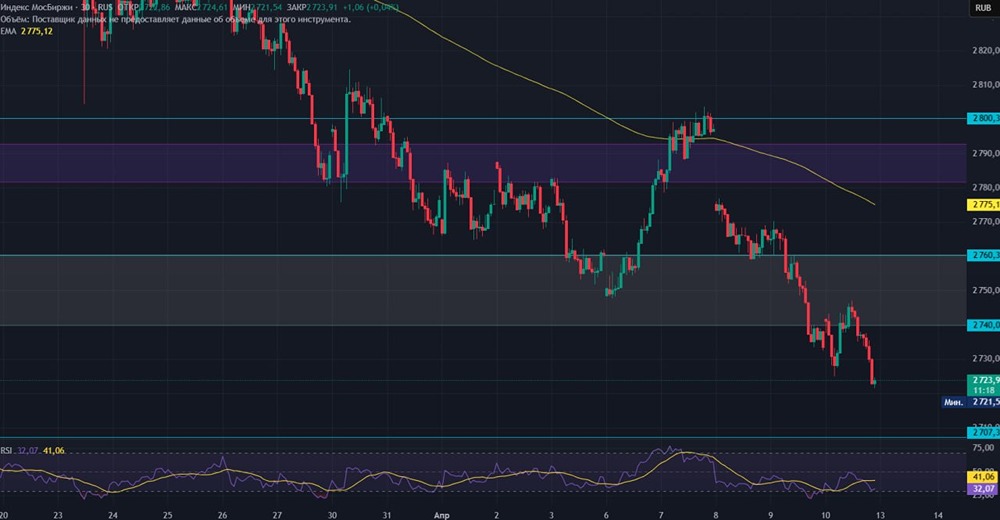Image resolution: width=1000 pixels, height=520 pixels.
Task: Click date 27 on the time axis
Action: point(277,515)
